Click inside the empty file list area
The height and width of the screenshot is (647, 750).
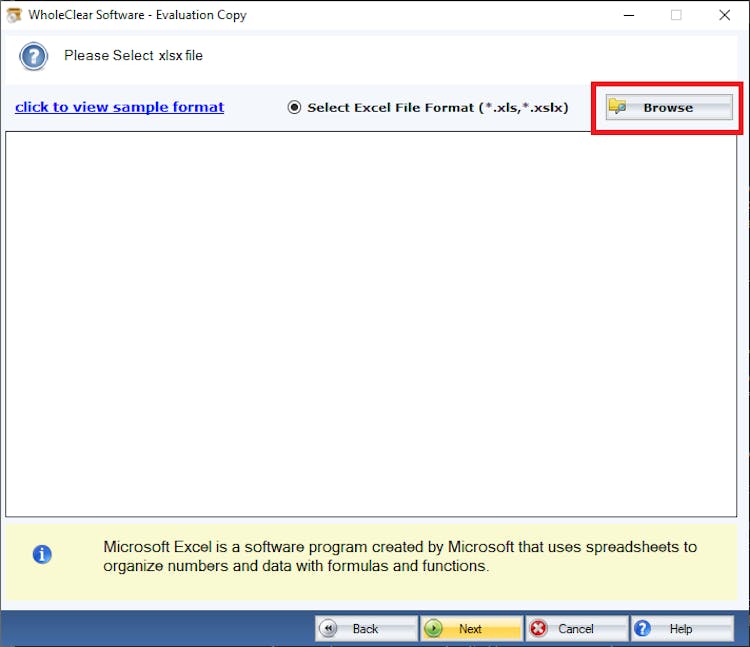pyautogui.click(x=371, y=324)
